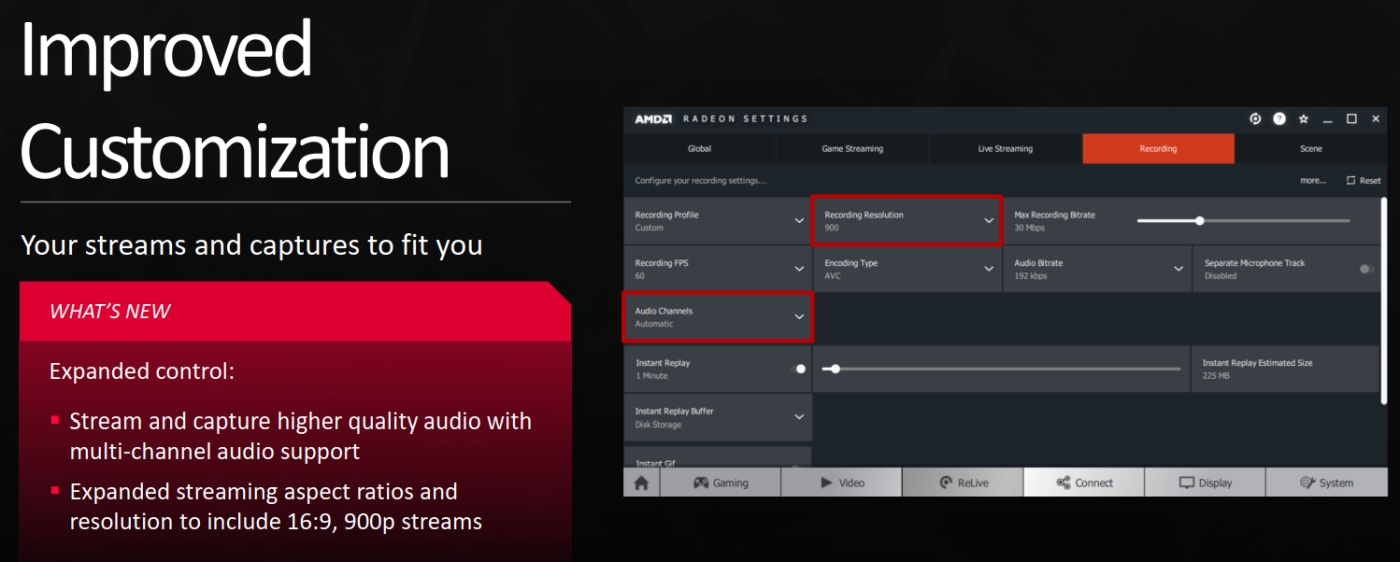Switch to the Game Streaming tab
Viewport: 1400px width, 562px height.
pyautogui.click(x=852, y=149)
